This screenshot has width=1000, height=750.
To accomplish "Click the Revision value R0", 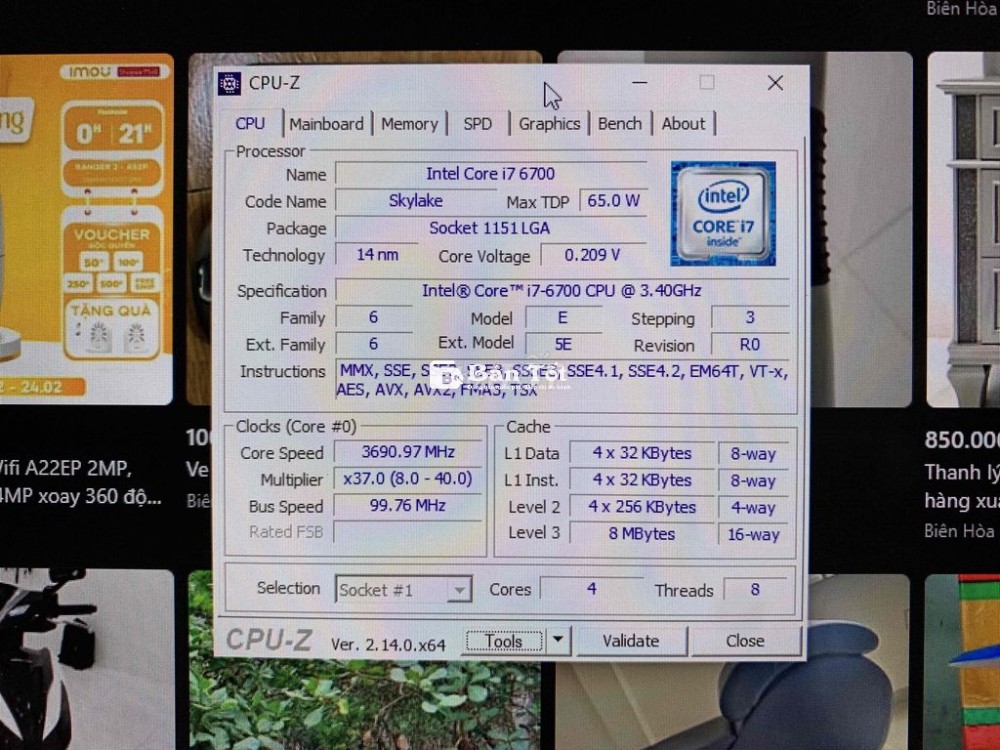I will point(750,345).
